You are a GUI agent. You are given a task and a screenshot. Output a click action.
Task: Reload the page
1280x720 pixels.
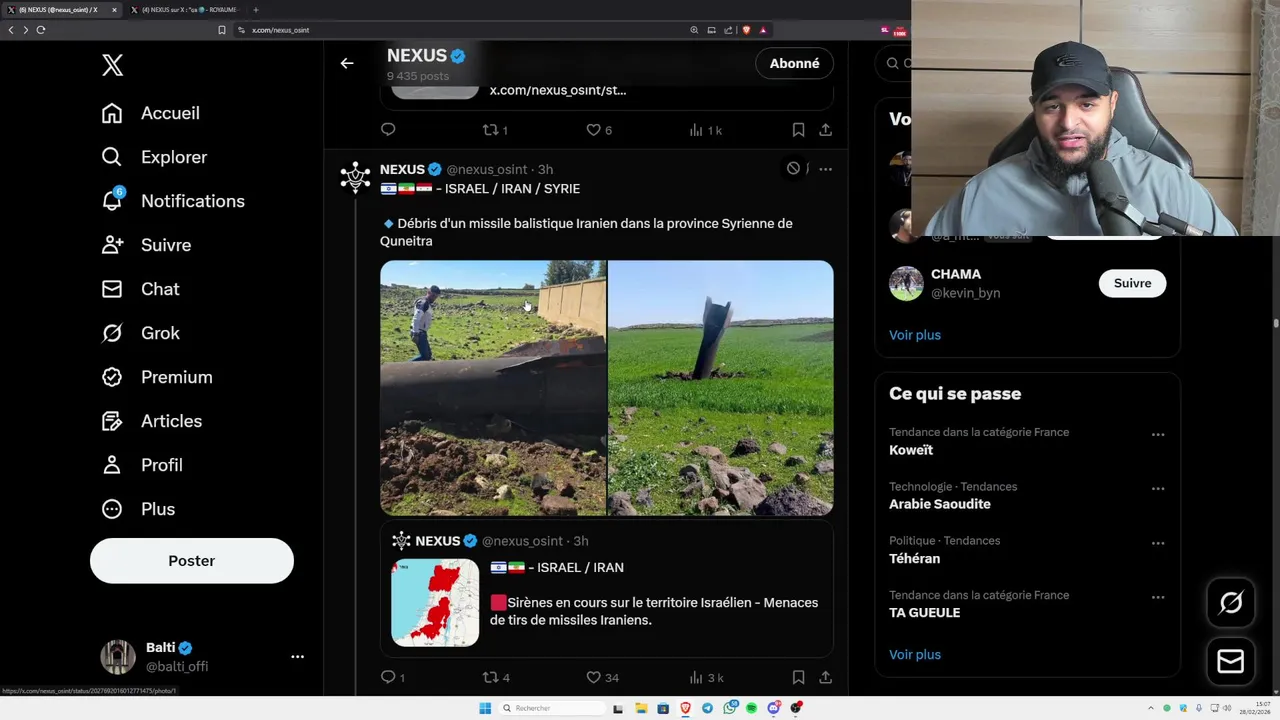(x=41, y=30)
